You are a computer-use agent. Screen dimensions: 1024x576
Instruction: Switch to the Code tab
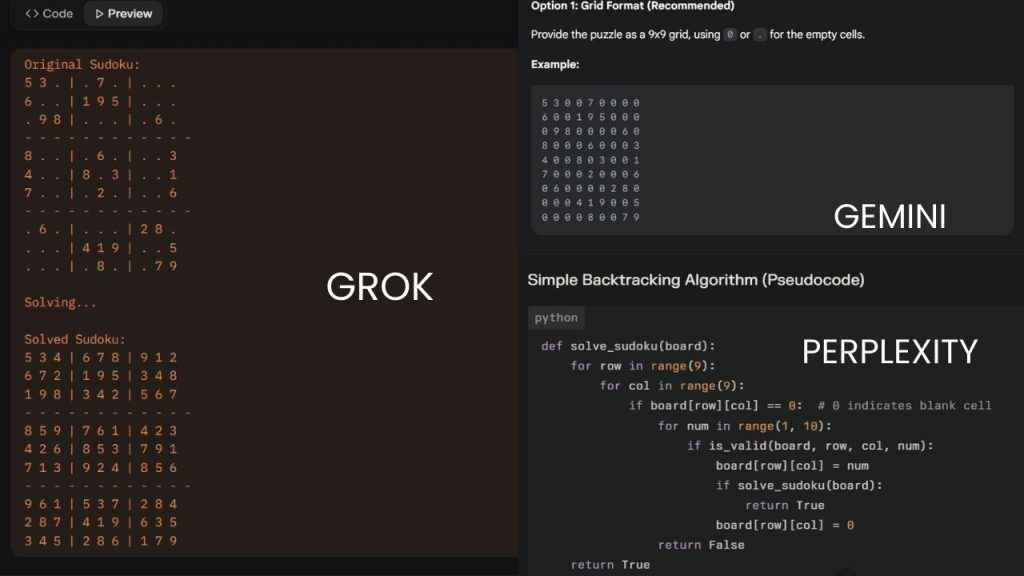point(48,14)
